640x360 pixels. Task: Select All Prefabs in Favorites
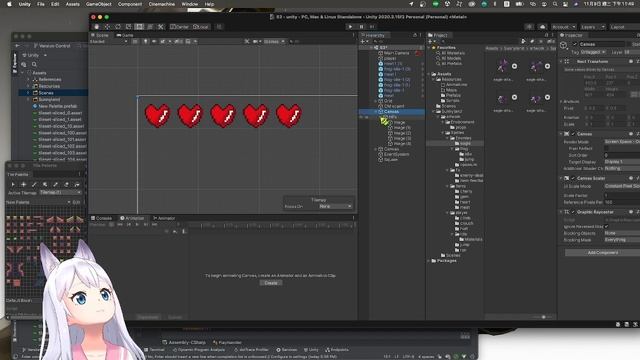[x=451, y=64]
